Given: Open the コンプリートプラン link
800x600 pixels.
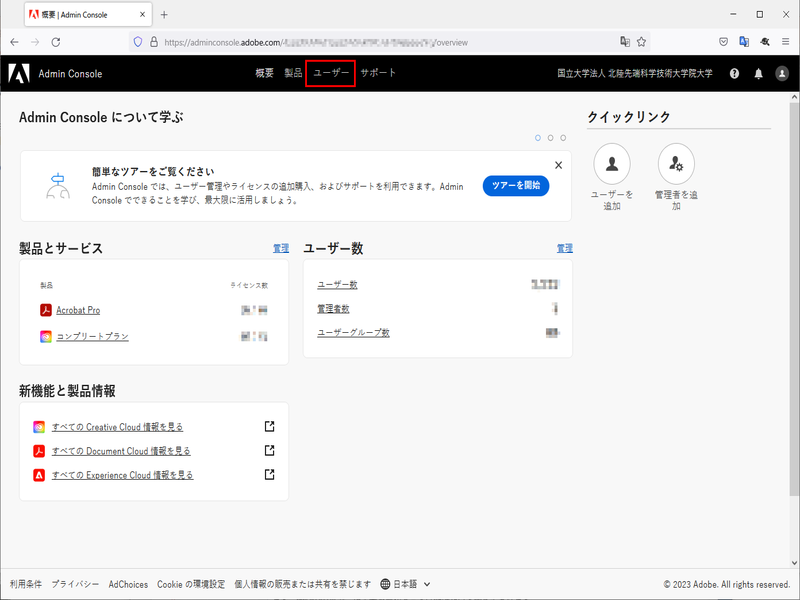Looking at the screenshot, I should 92,336.
